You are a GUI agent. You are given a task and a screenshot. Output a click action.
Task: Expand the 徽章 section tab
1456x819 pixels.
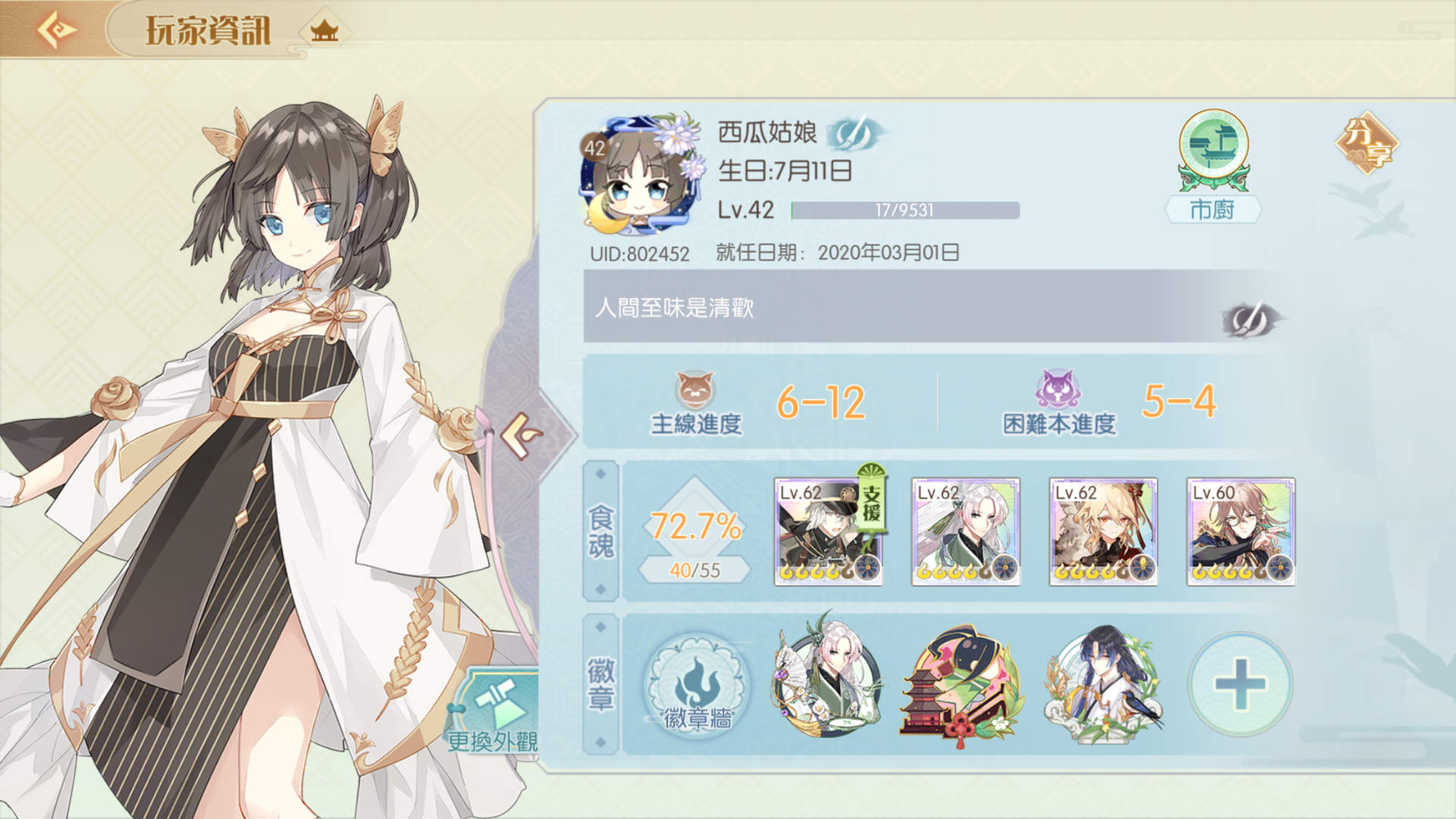(601, 685)
